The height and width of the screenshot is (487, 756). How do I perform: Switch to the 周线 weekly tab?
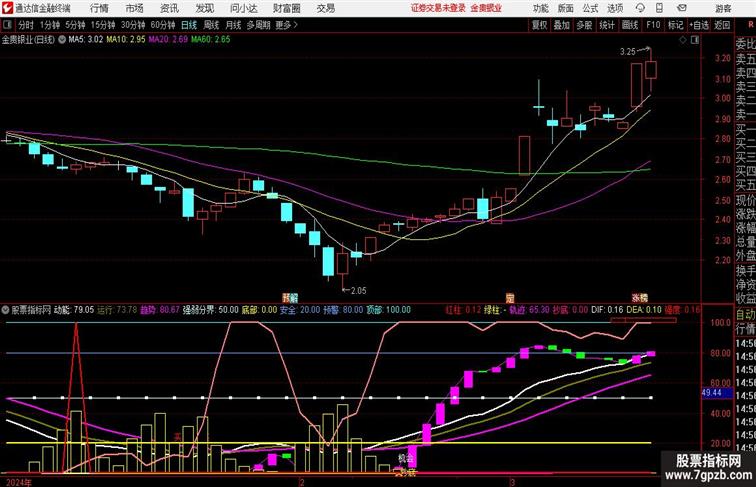pyautogui.click(x=211, y=25)
